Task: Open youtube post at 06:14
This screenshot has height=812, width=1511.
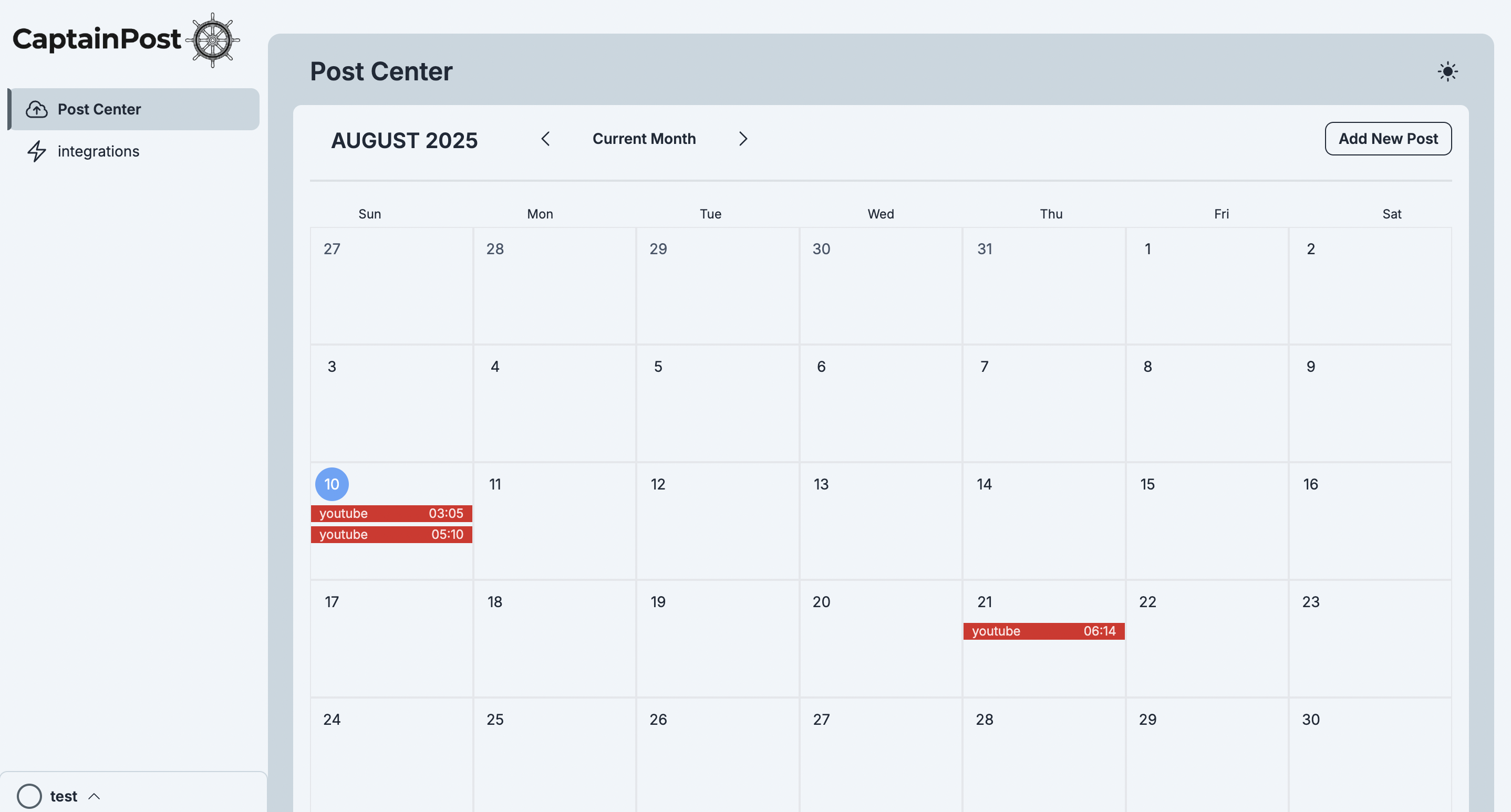Action: tap(1043, 631)
